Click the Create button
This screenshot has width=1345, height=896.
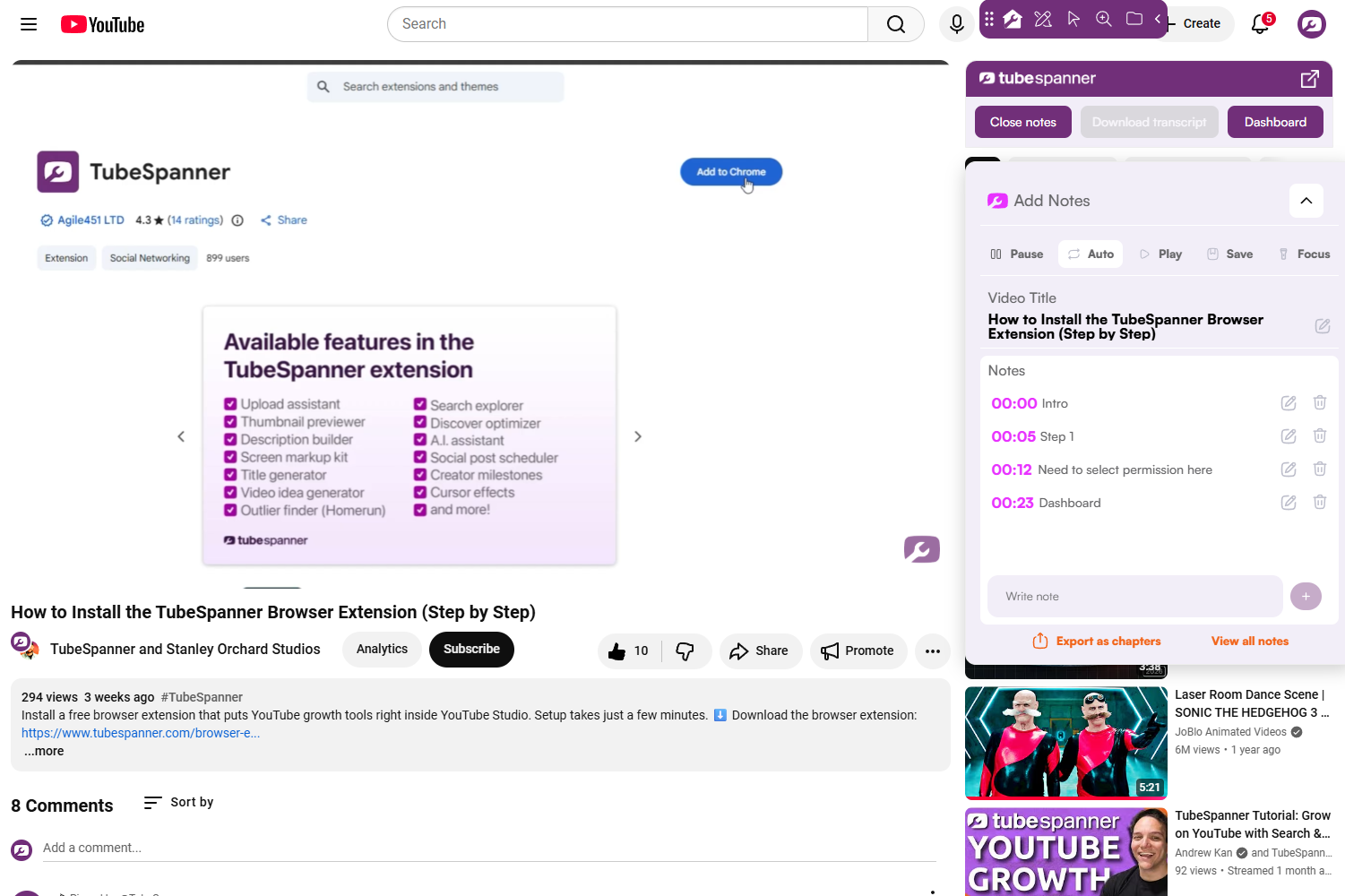pos(1200,24)
